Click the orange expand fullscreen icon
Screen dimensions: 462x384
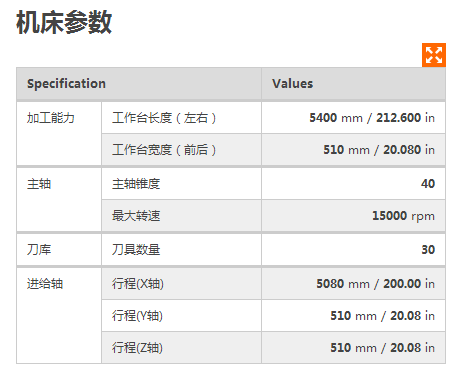pos(434,55)
